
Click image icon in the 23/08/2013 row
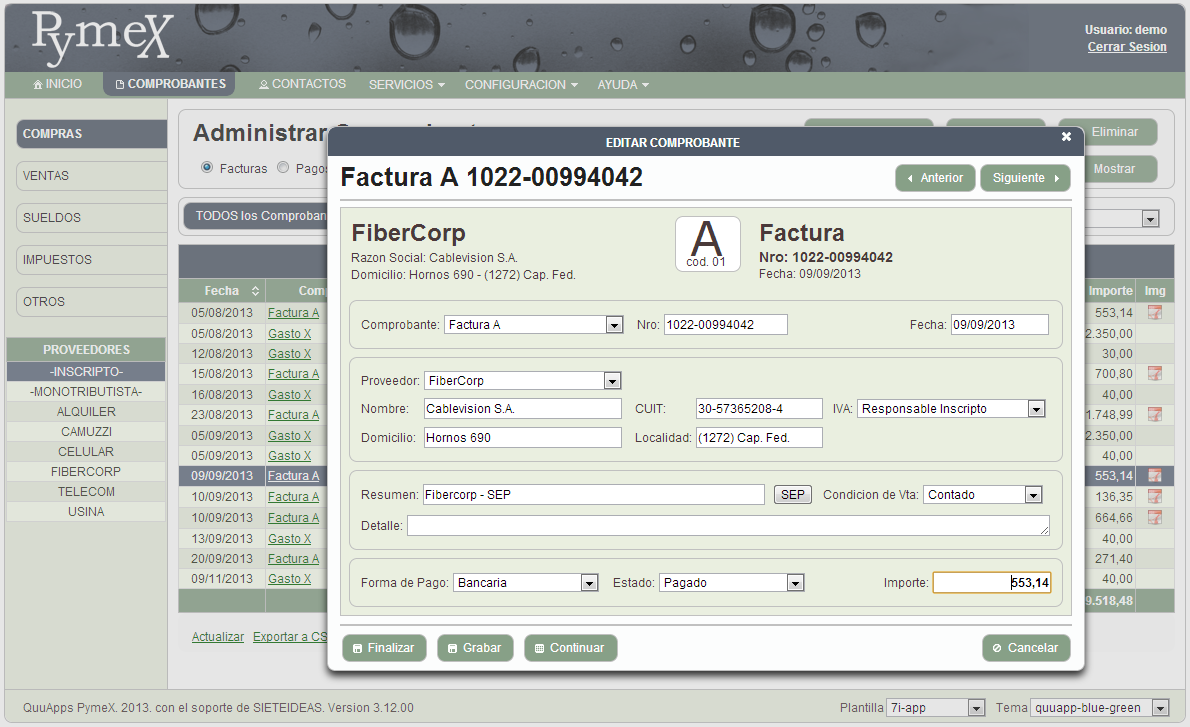click(1155, 415)
